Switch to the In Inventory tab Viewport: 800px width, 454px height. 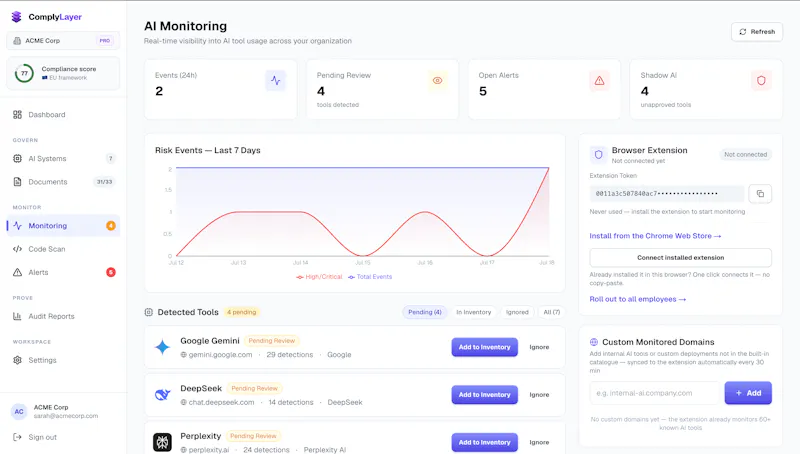click(473, 312)
